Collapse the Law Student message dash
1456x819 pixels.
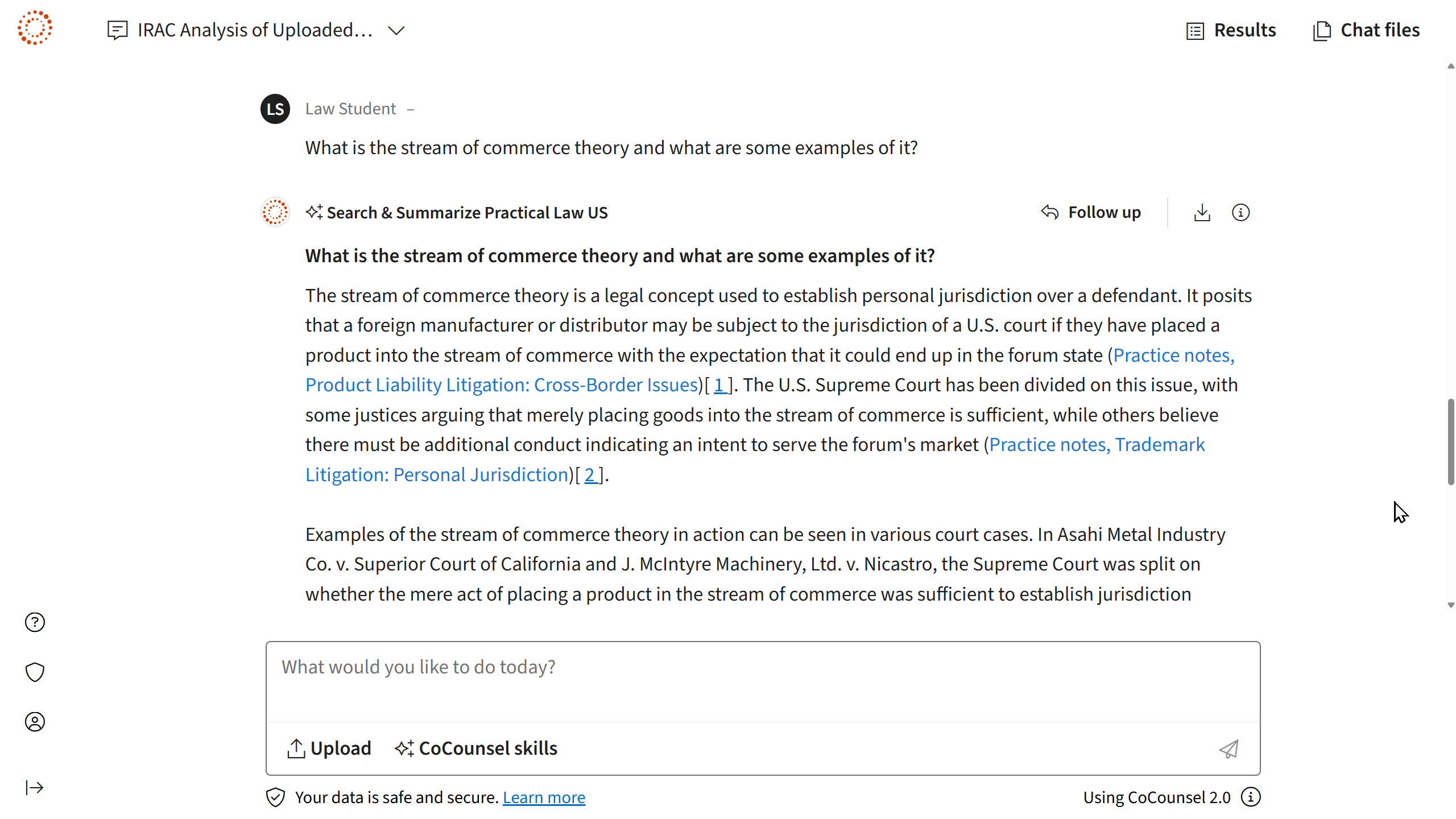click(411, 109)
